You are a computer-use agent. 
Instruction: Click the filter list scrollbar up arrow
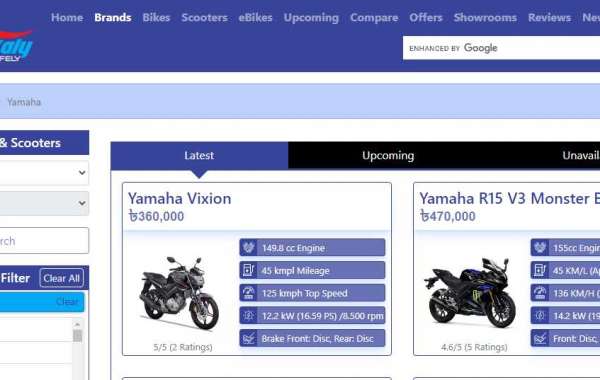[x=77, y=325]
